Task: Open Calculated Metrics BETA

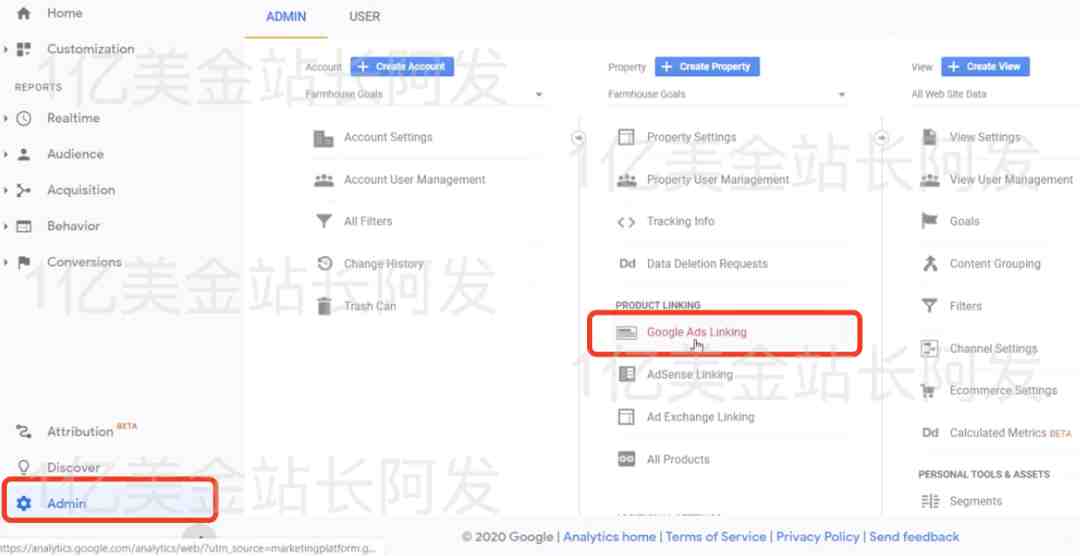Action: tap(1010, 433)
